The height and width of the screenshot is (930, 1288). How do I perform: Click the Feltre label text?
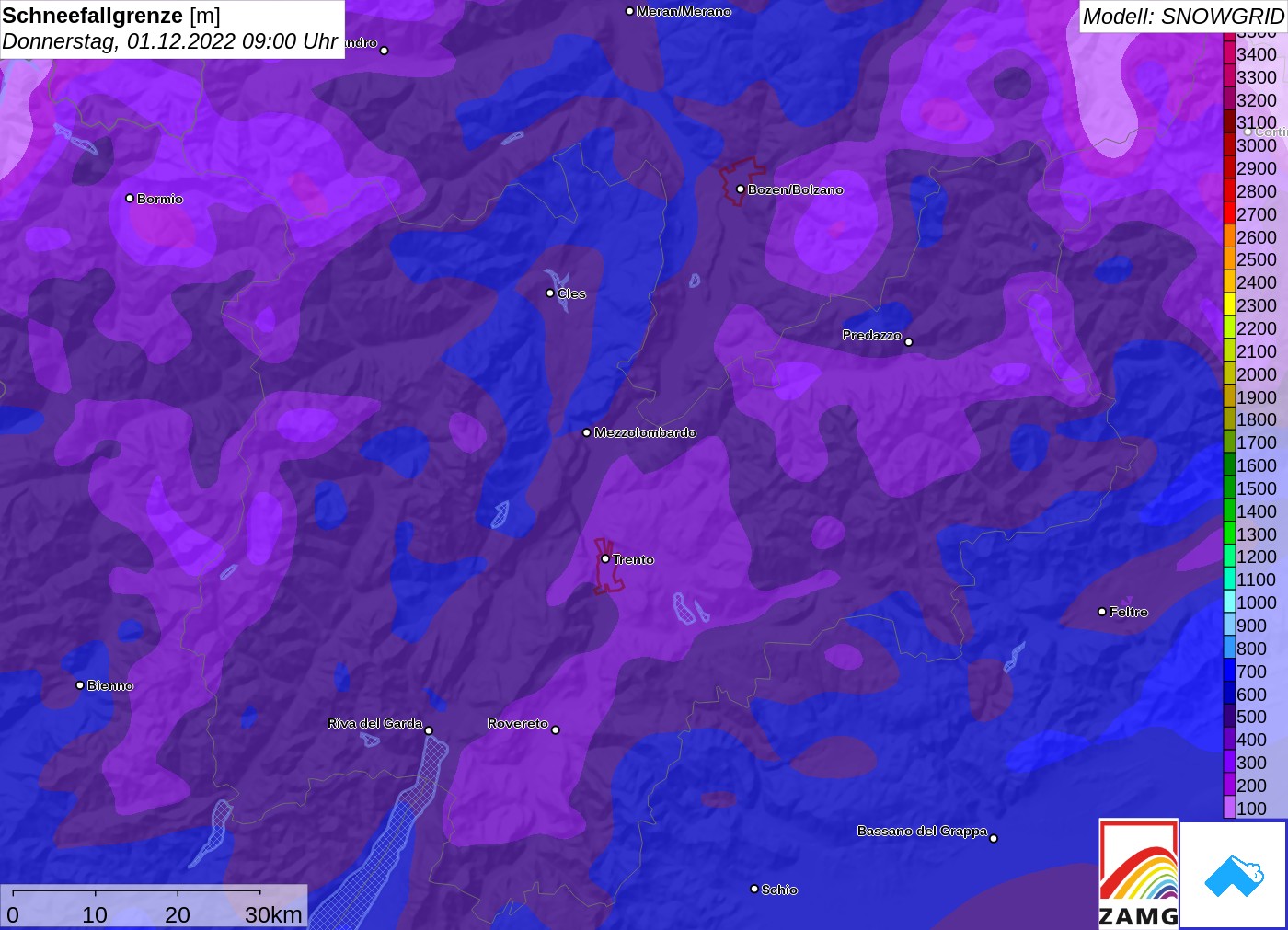click(x=1129, y=612)
